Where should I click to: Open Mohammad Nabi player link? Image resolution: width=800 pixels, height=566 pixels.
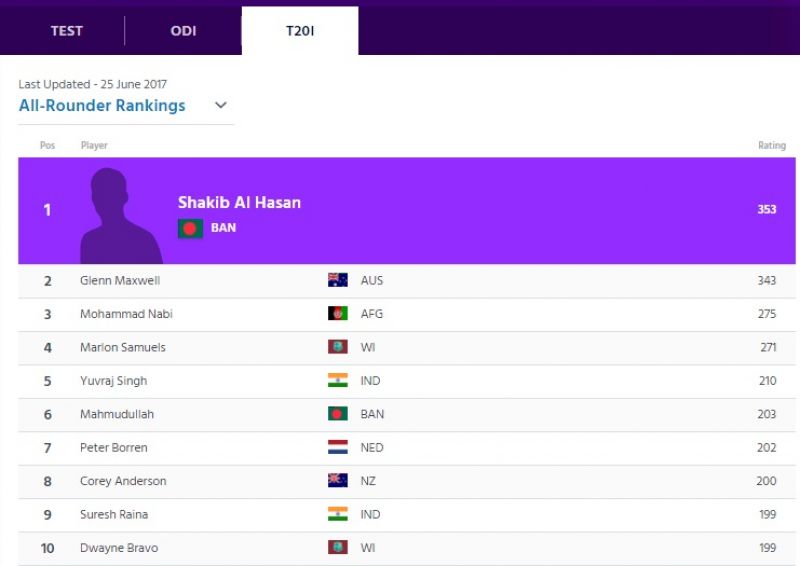(x=126, y=314)
